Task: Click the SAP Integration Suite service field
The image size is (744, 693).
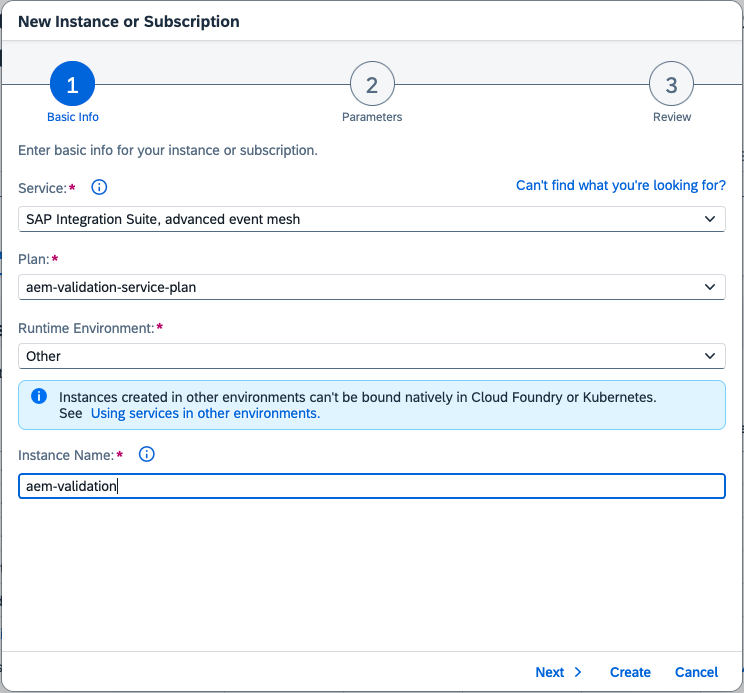Action: coord(372,219)
